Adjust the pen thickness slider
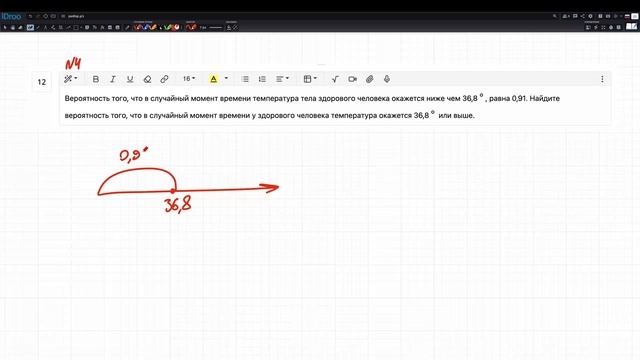 click(x=216, y=27)
